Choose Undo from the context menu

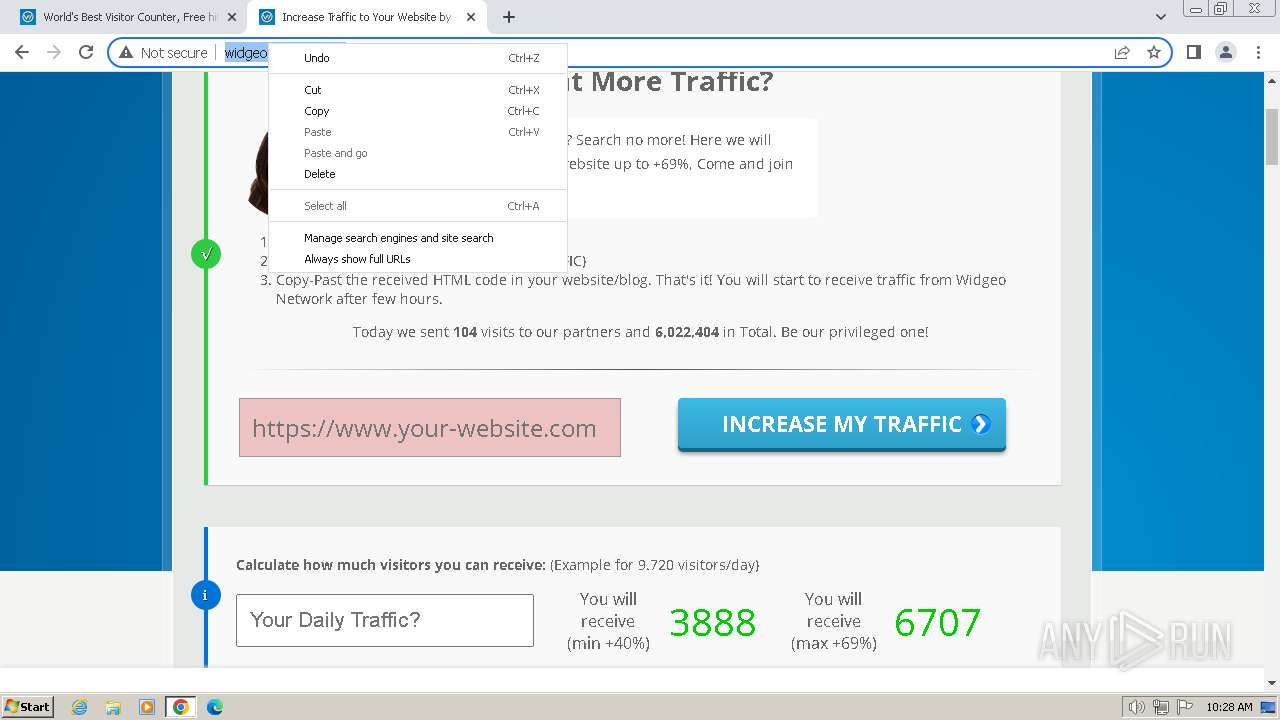[418, 58]
